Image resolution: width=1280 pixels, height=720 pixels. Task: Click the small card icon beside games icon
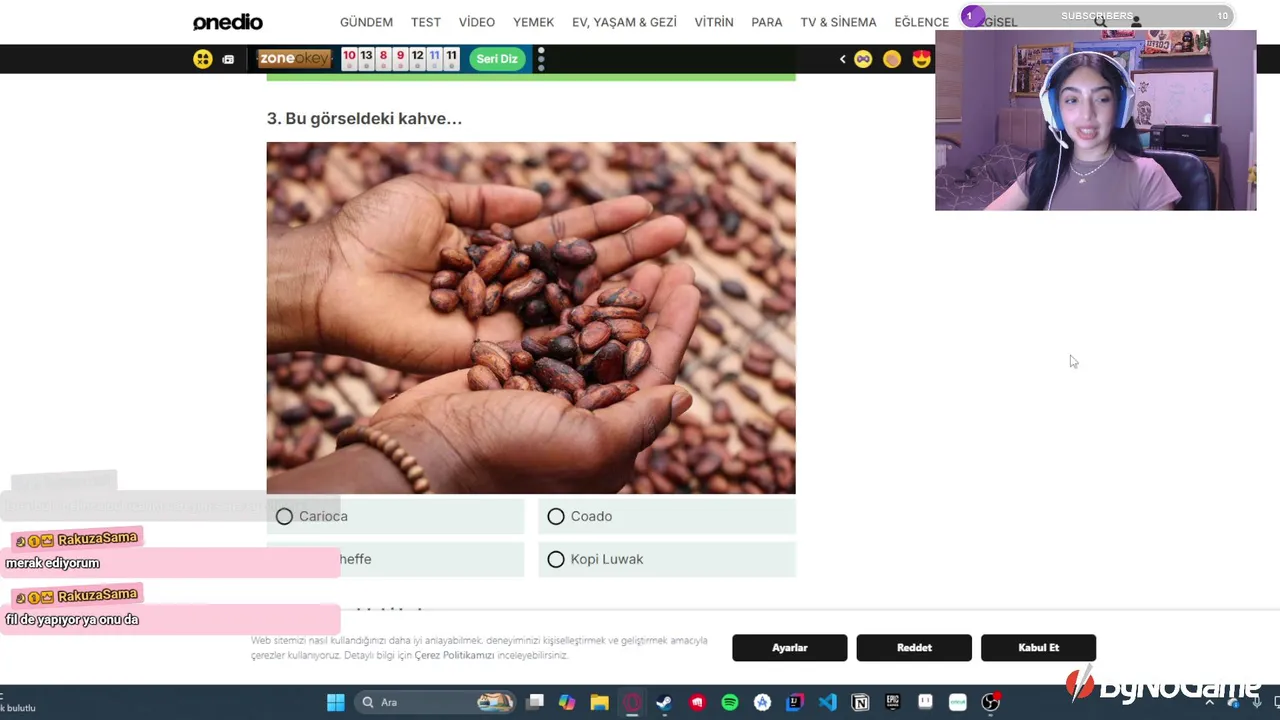pos(228,59)
